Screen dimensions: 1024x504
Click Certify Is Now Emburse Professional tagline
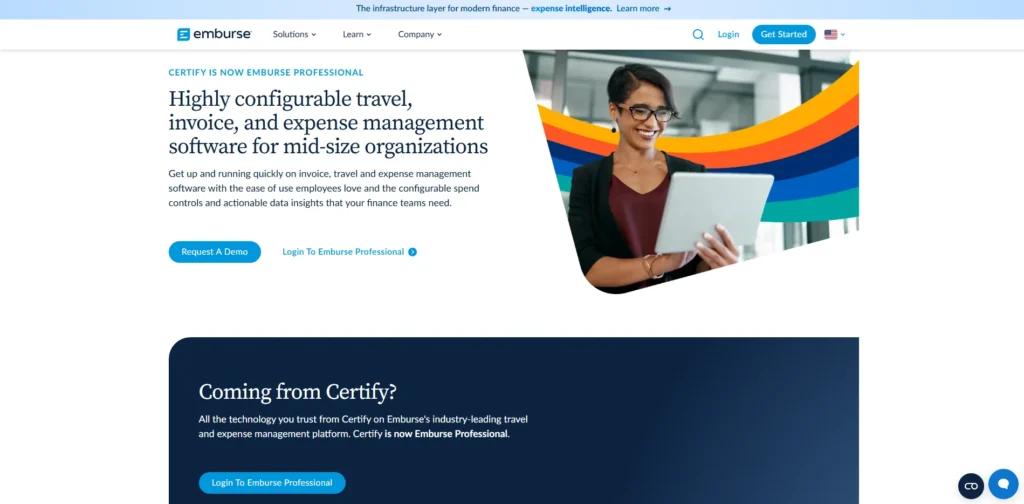click(x=266, y=72)
